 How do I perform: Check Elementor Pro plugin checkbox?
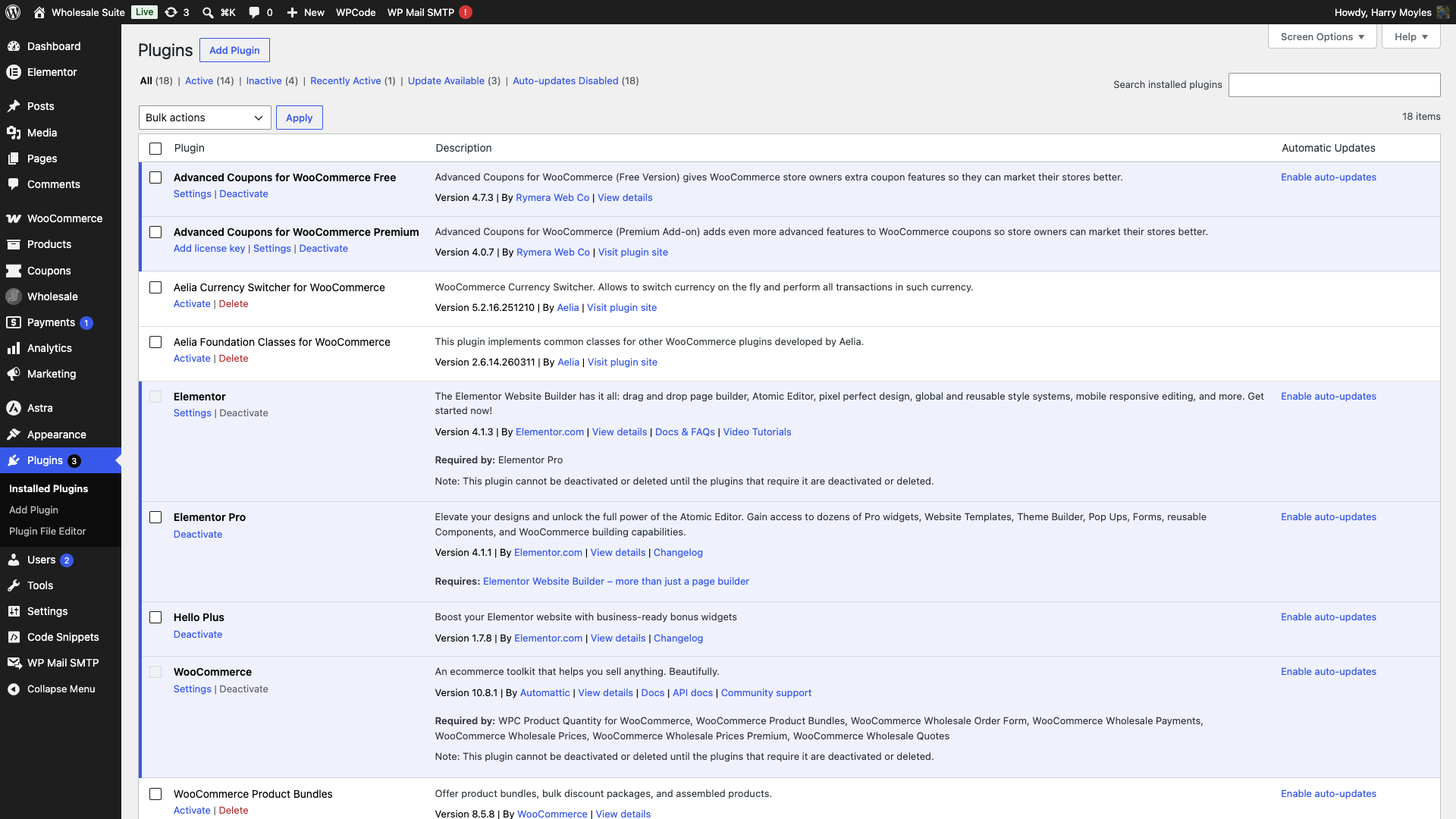pos(155,517)
